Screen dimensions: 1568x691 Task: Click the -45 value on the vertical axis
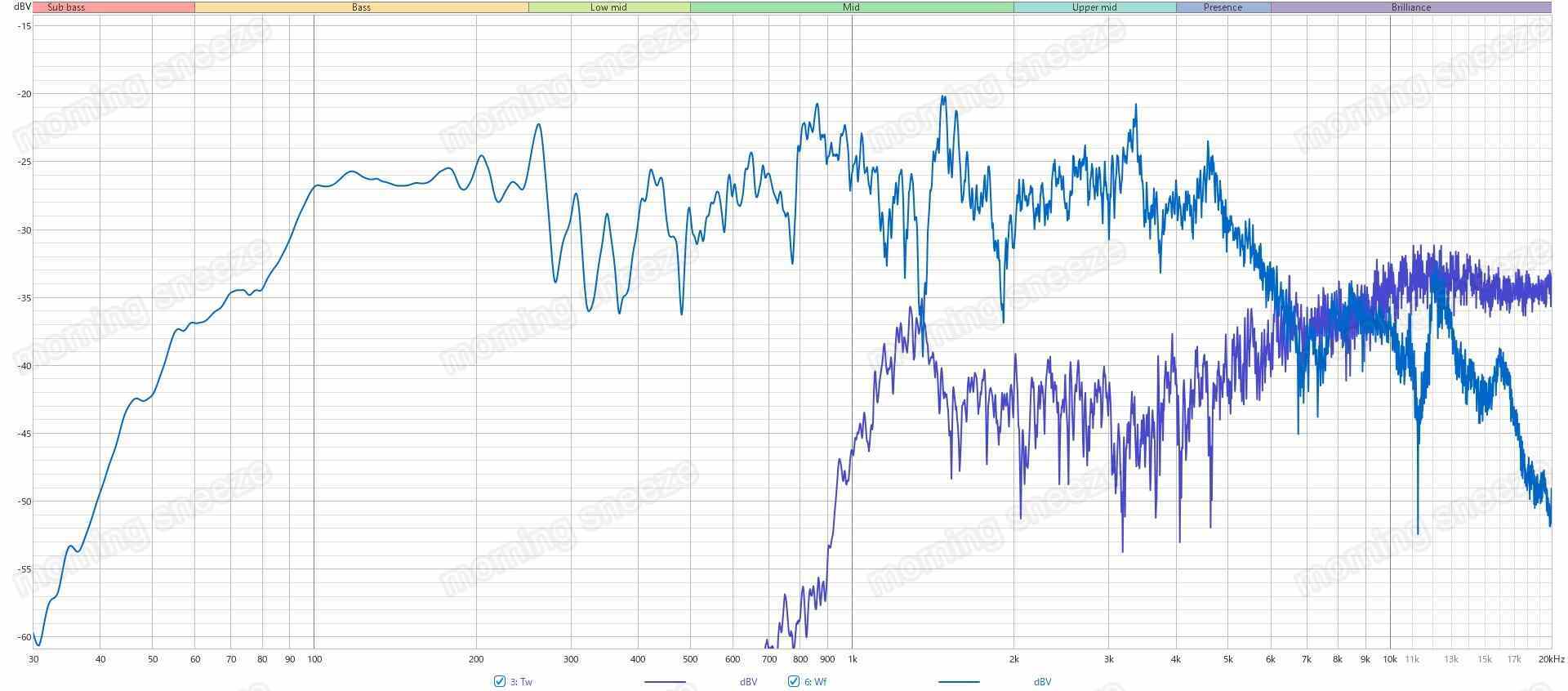pyautogui.click(x=24, y=434)
